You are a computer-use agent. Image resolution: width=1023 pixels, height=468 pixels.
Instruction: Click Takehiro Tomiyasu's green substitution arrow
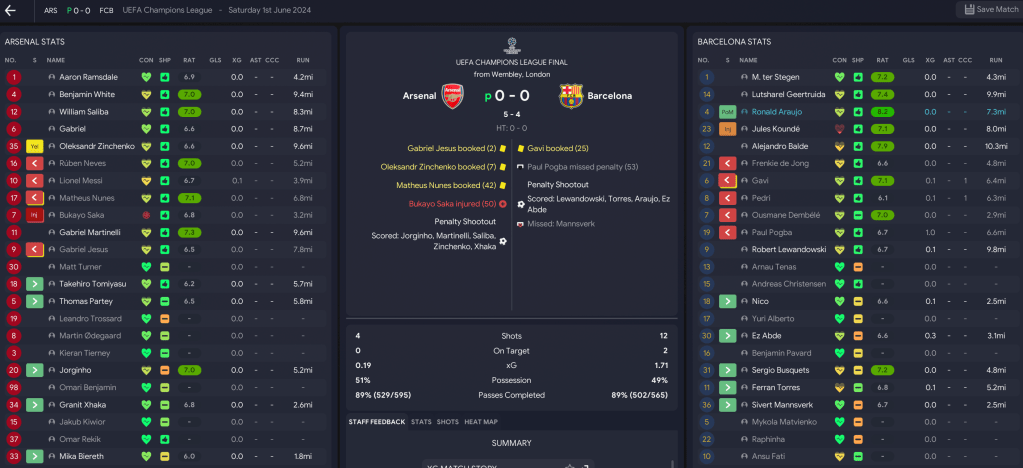[33, 284]
